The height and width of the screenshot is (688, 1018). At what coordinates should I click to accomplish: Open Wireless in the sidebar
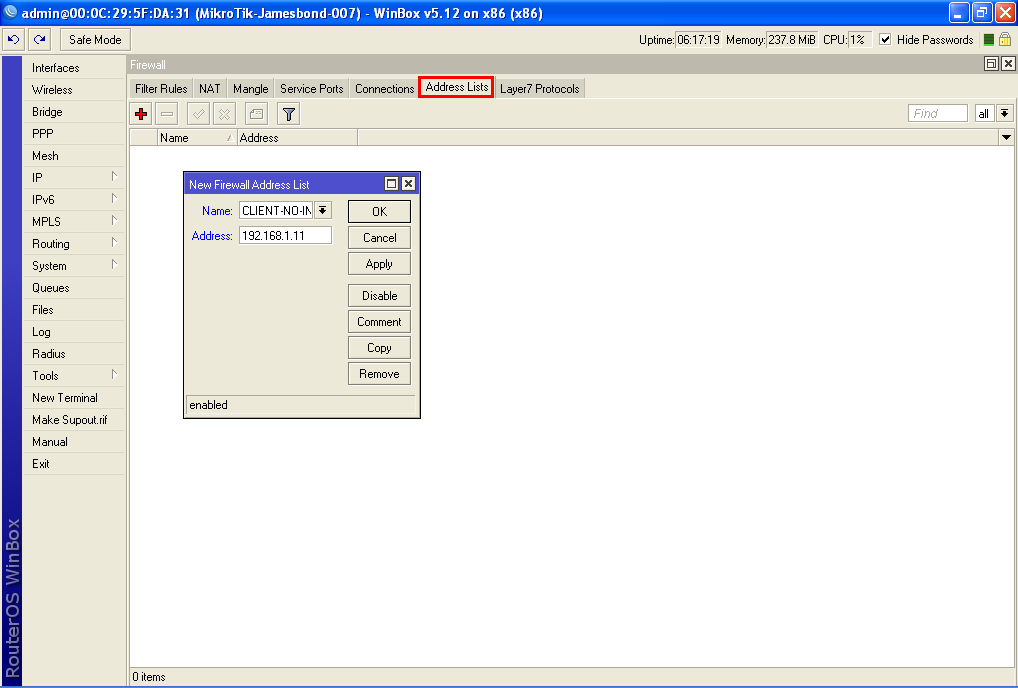tap(74, 90)
